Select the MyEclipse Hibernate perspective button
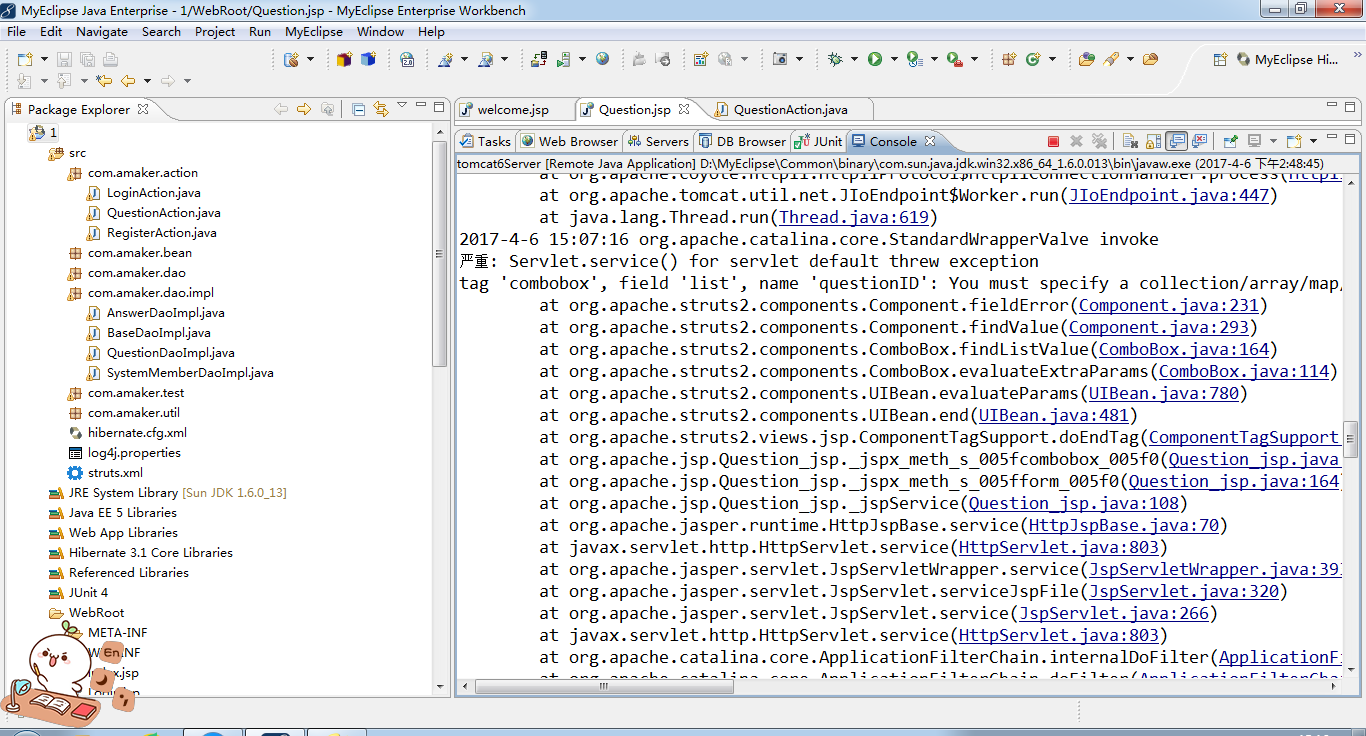Viewport: 1366px width, 736px height. (x=1288, y=59)
